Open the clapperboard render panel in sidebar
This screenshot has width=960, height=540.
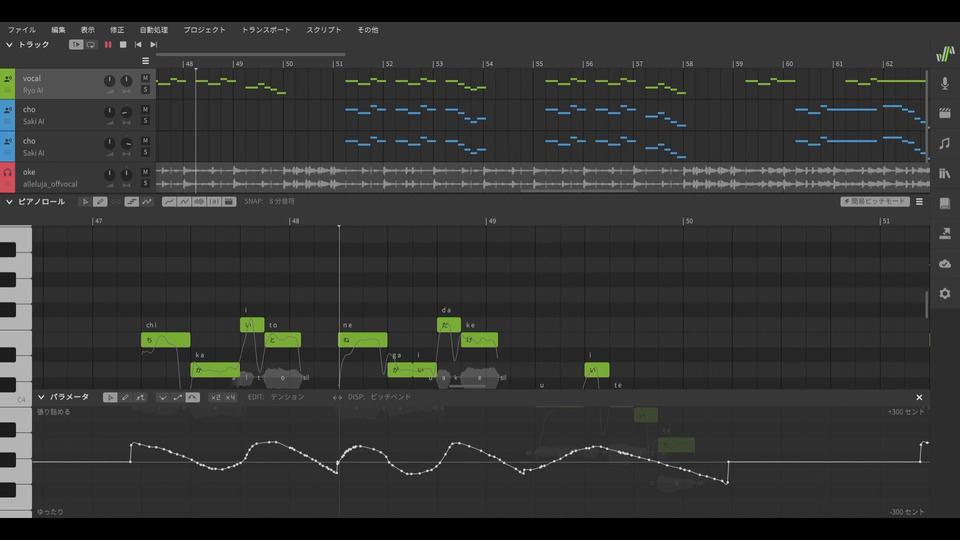(945, 113)
